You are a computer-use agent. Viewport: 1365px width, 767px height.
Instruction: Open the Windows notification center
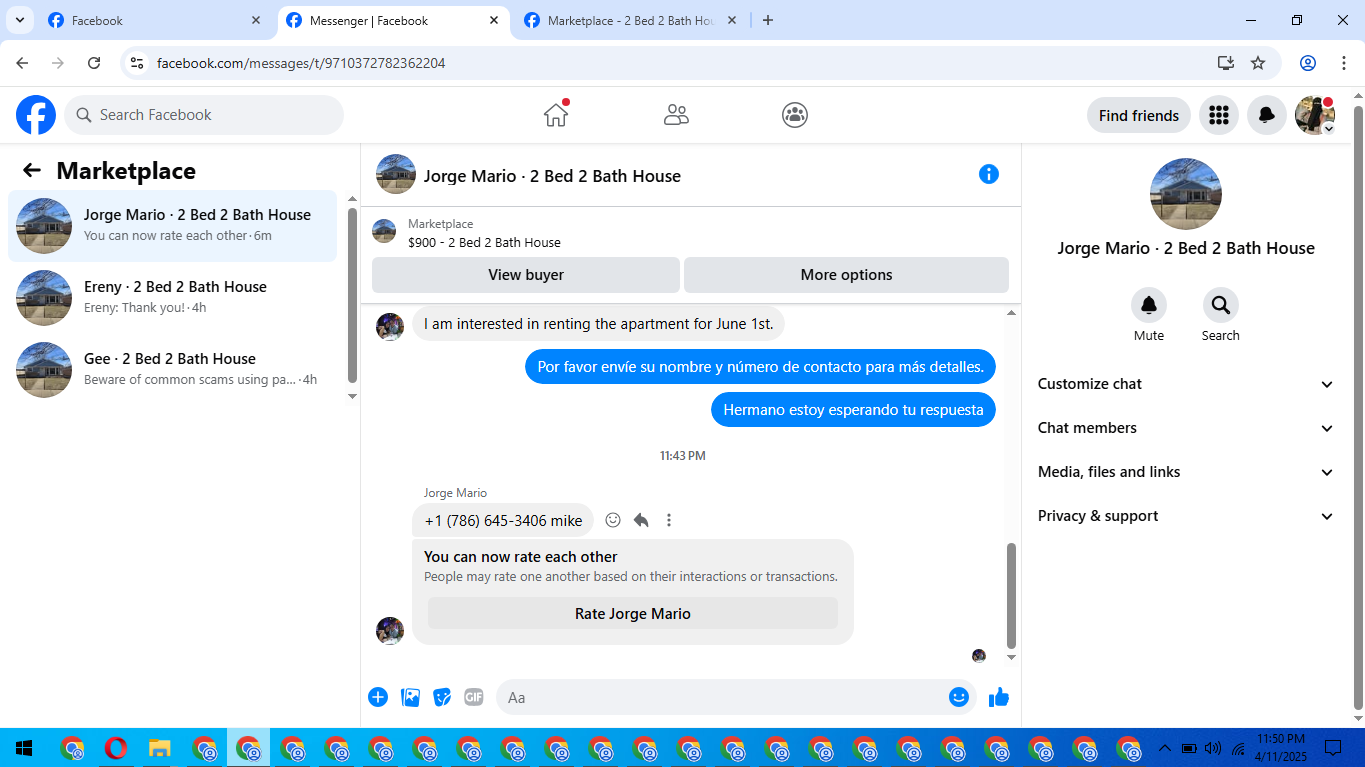point(1333,748)
